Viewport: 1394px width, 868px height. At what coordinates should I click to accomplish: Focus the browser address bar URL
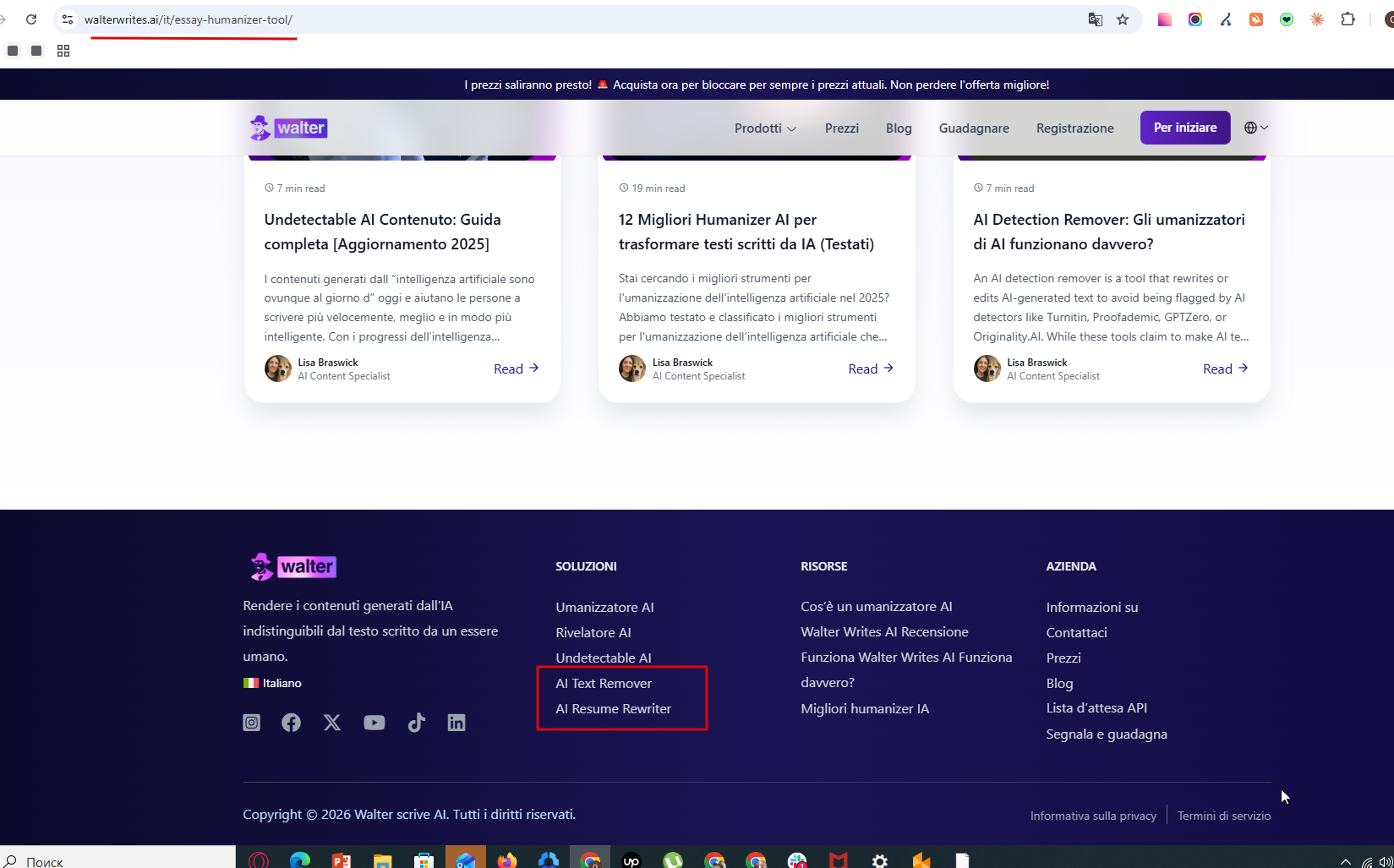189,19
